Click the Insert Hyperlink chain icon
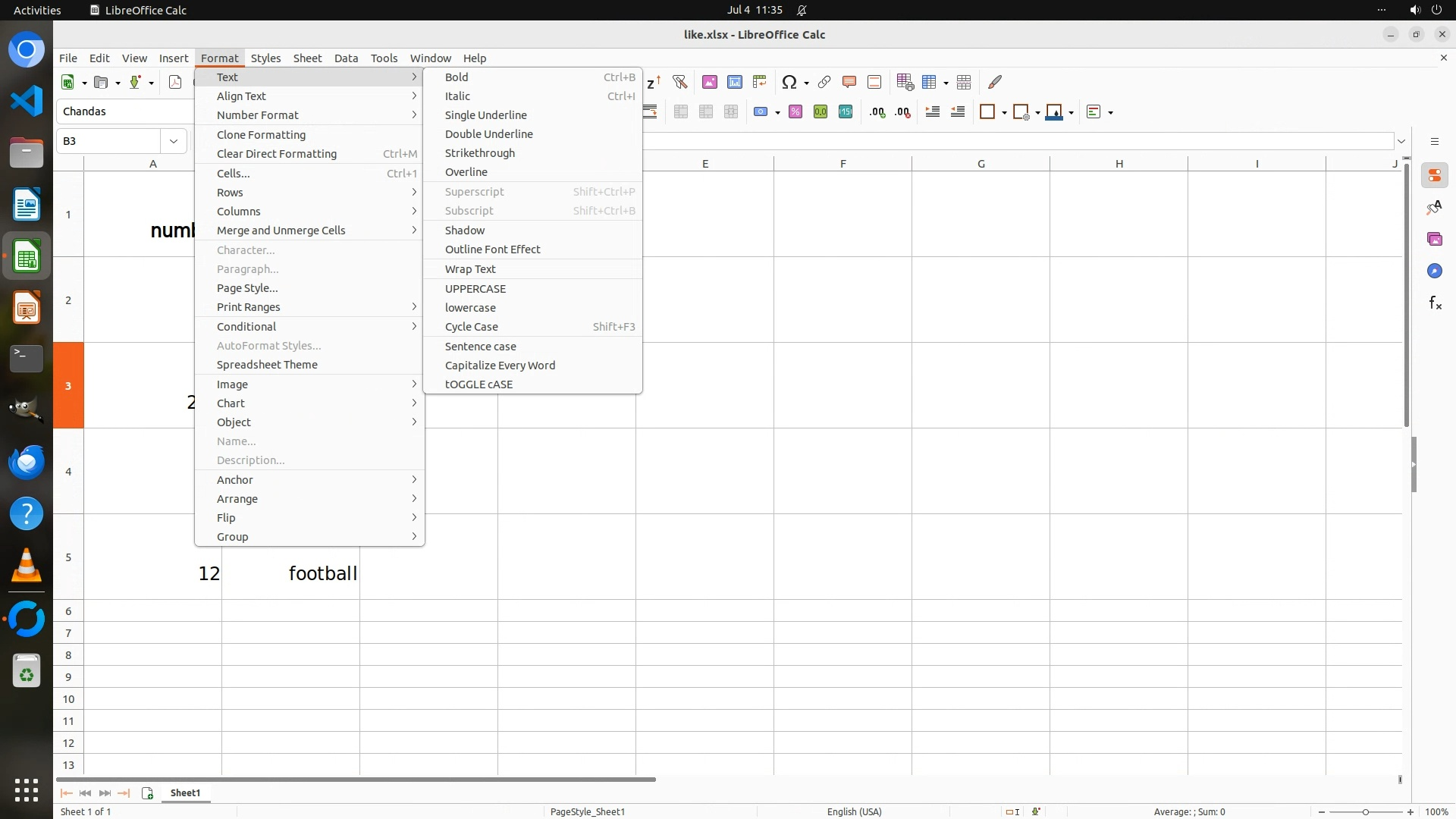Viewport: 1456px width, 819px height. [824, 82]
